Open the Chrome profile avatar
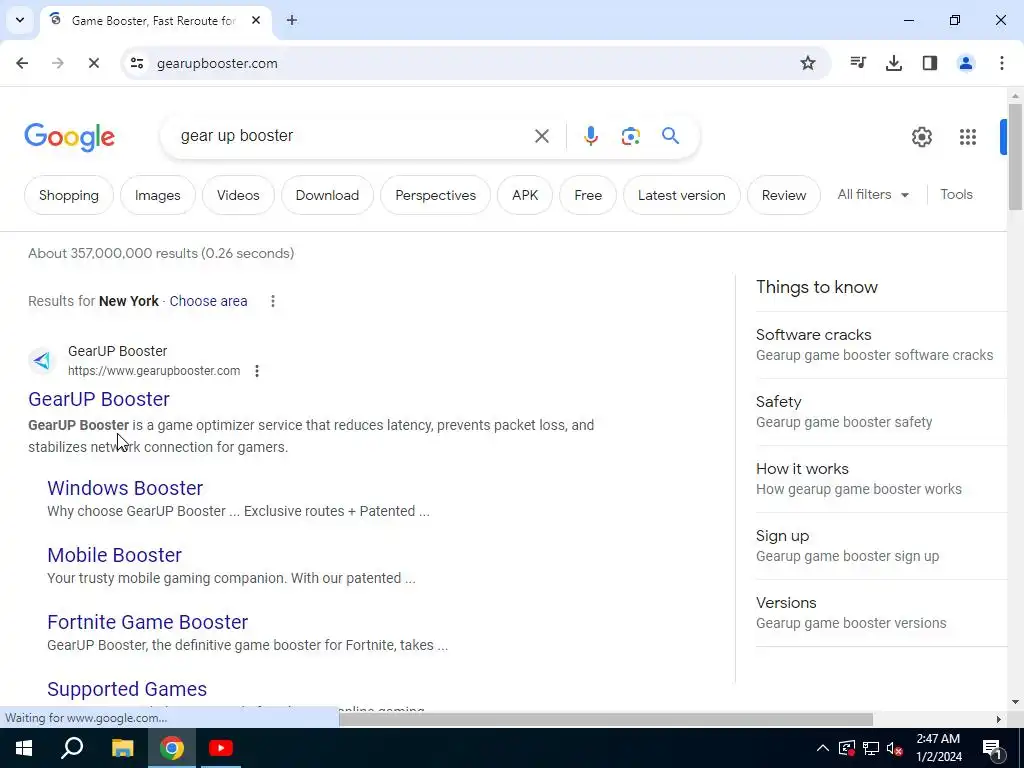Image resolution: width=1024 pixels, height=768 pixels. (966, 63)
